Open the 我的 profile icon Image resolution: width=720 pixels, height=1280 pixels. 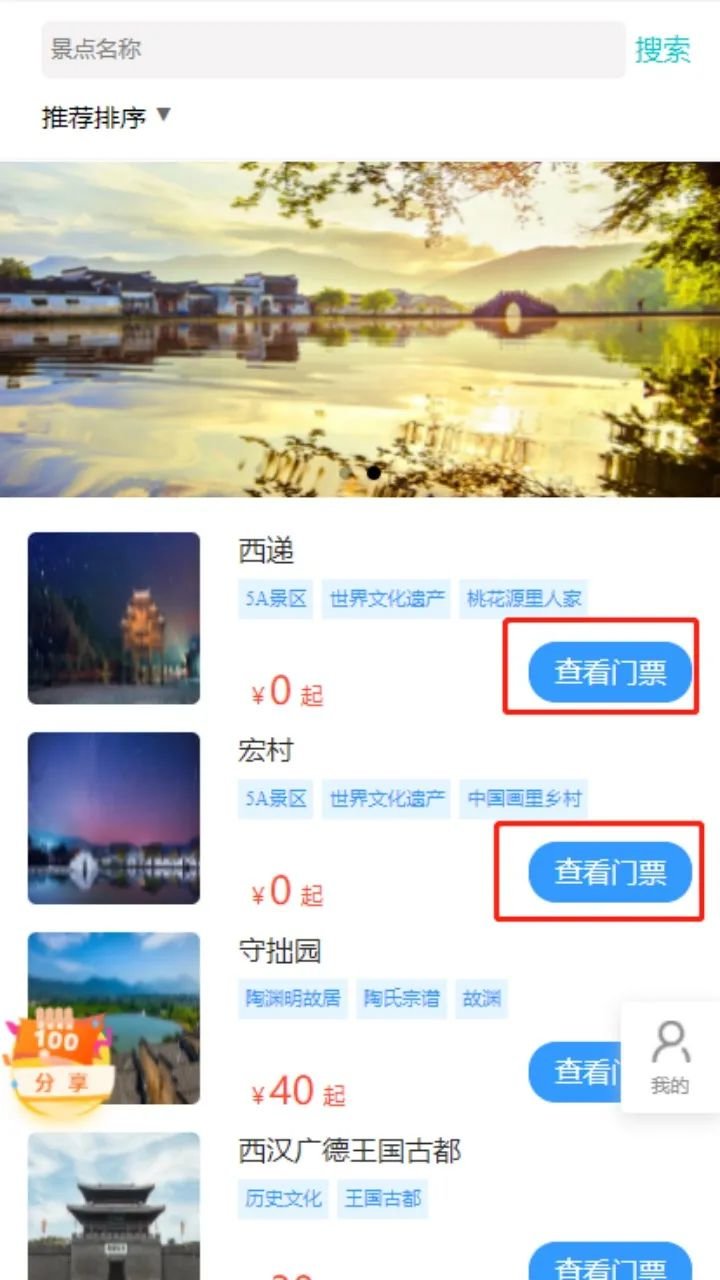(x=670, y=1057)
